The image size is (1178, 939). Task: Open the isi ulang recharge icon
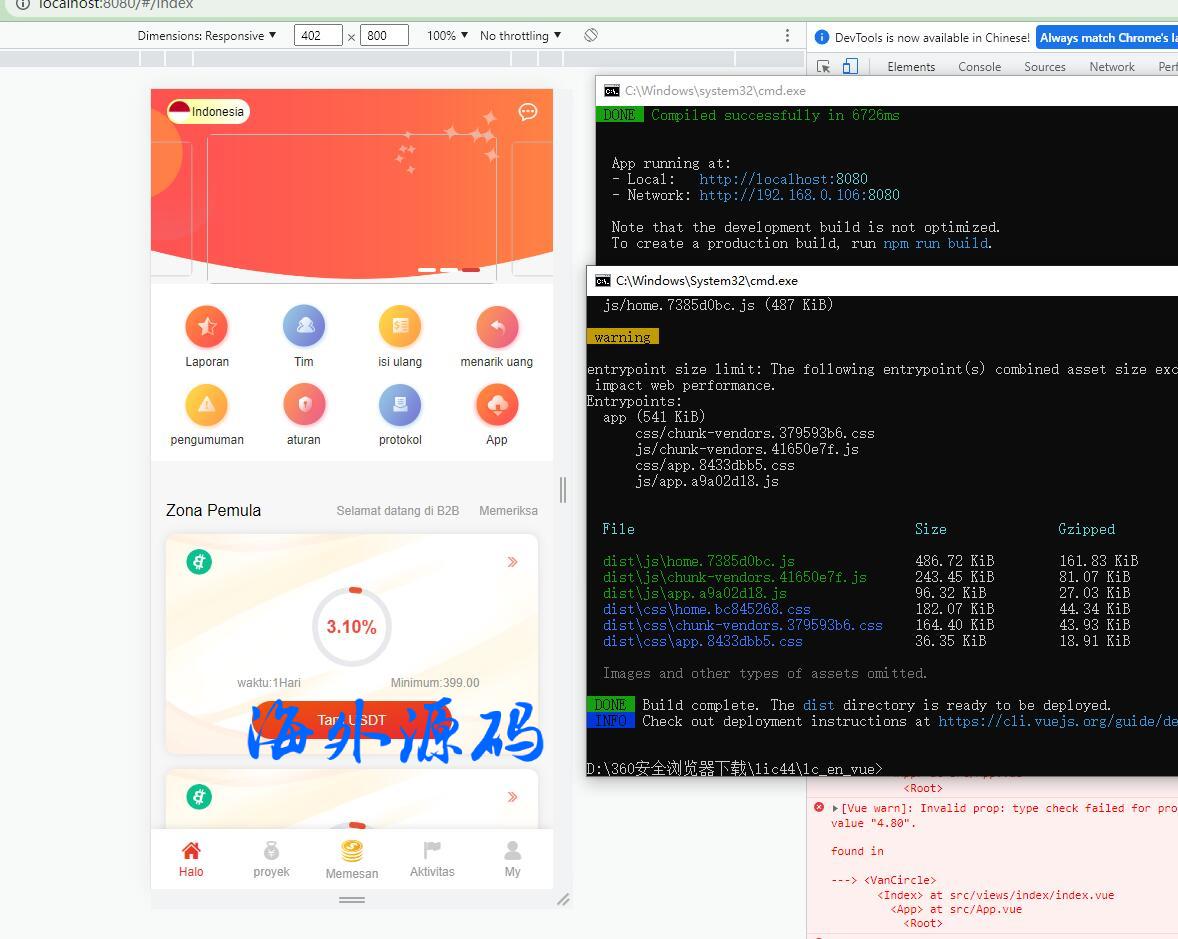pos(400,327)
